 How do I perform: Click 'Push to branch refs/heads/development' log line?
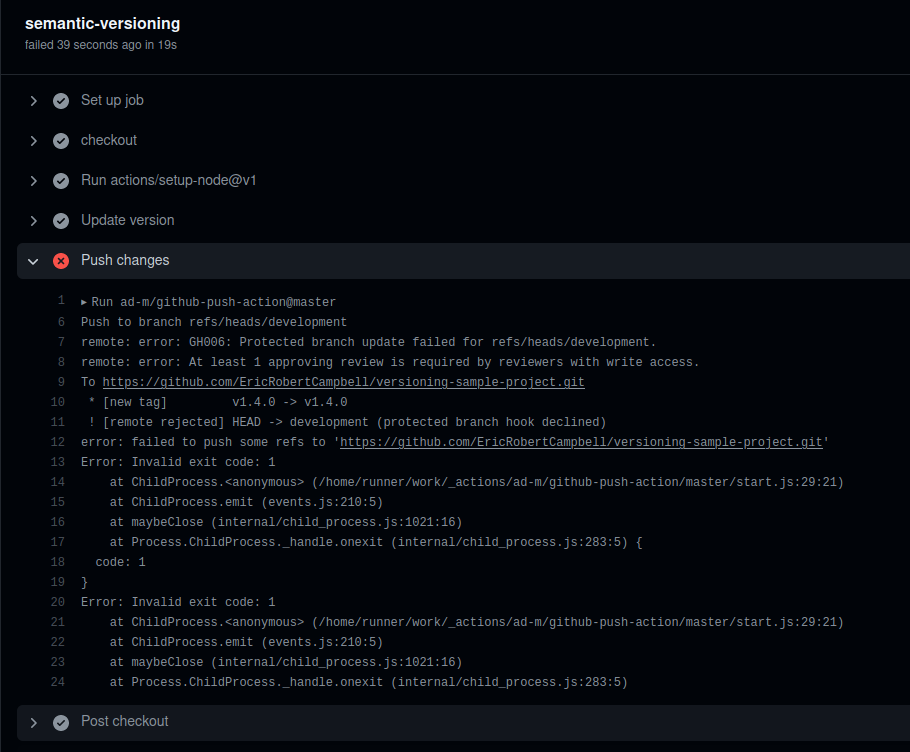coord(214,322)
